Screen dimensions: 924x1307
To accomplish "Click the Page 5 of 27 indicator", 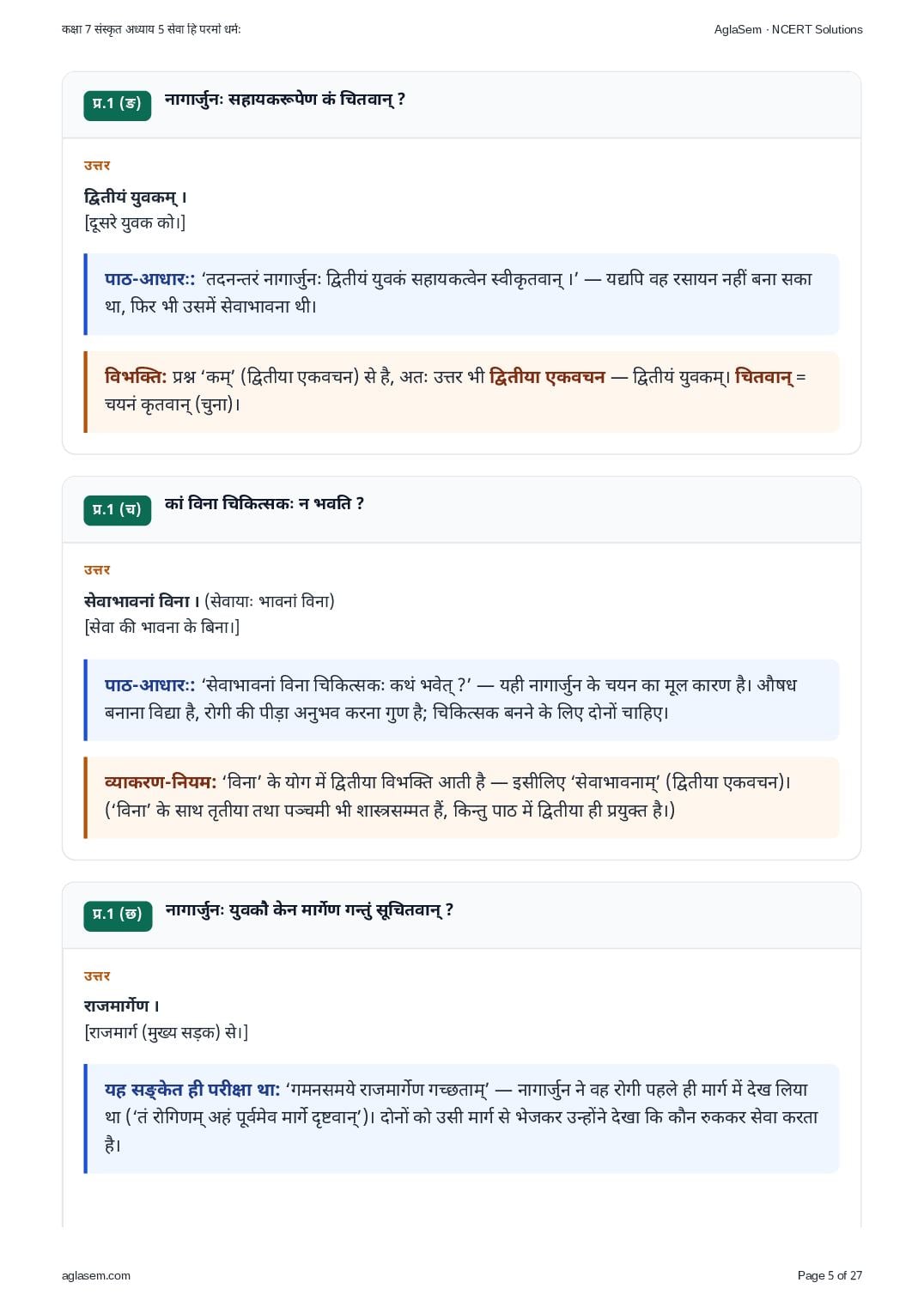I will [830, 1275].
